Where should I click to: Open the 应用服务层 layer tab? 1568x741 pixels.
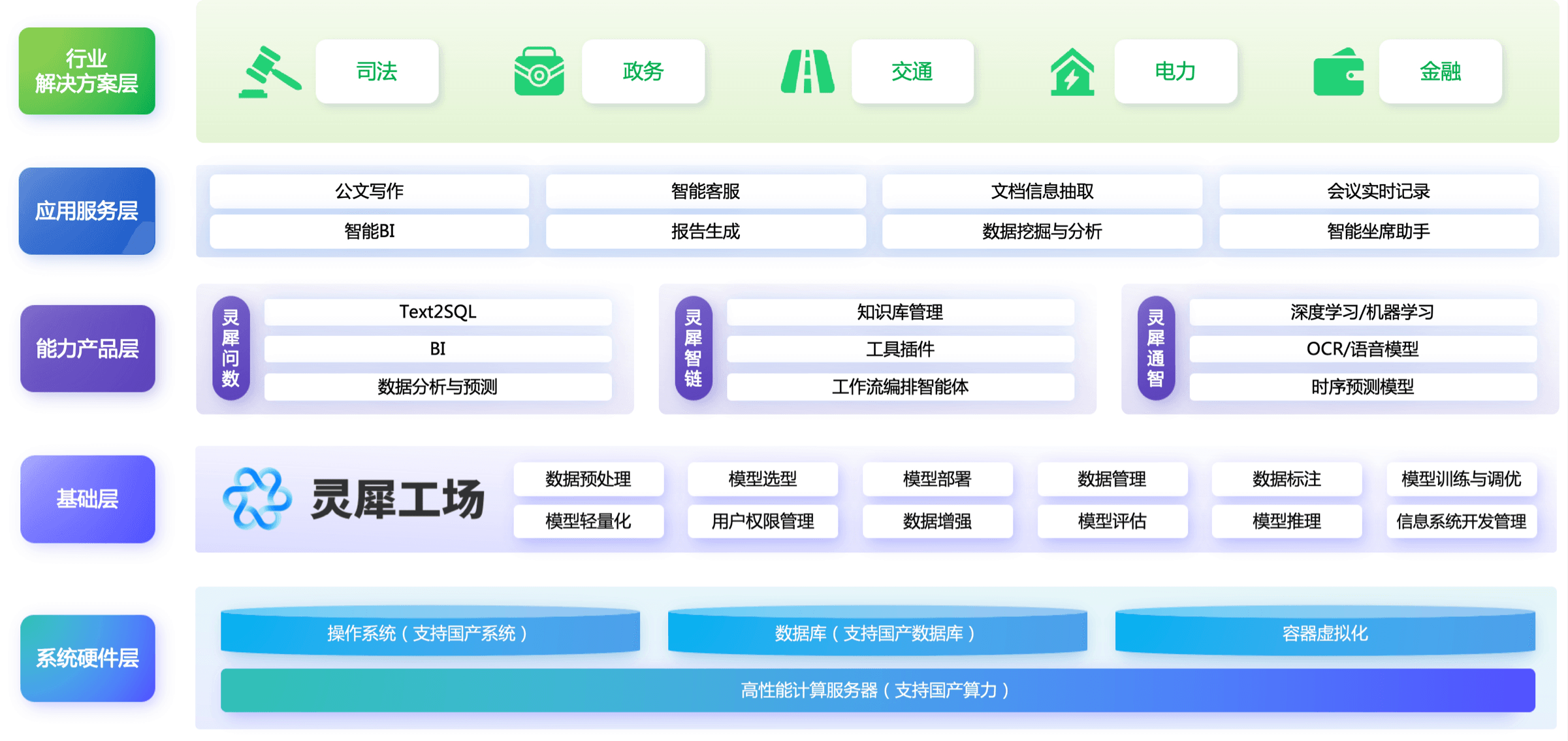click(87, 211)
